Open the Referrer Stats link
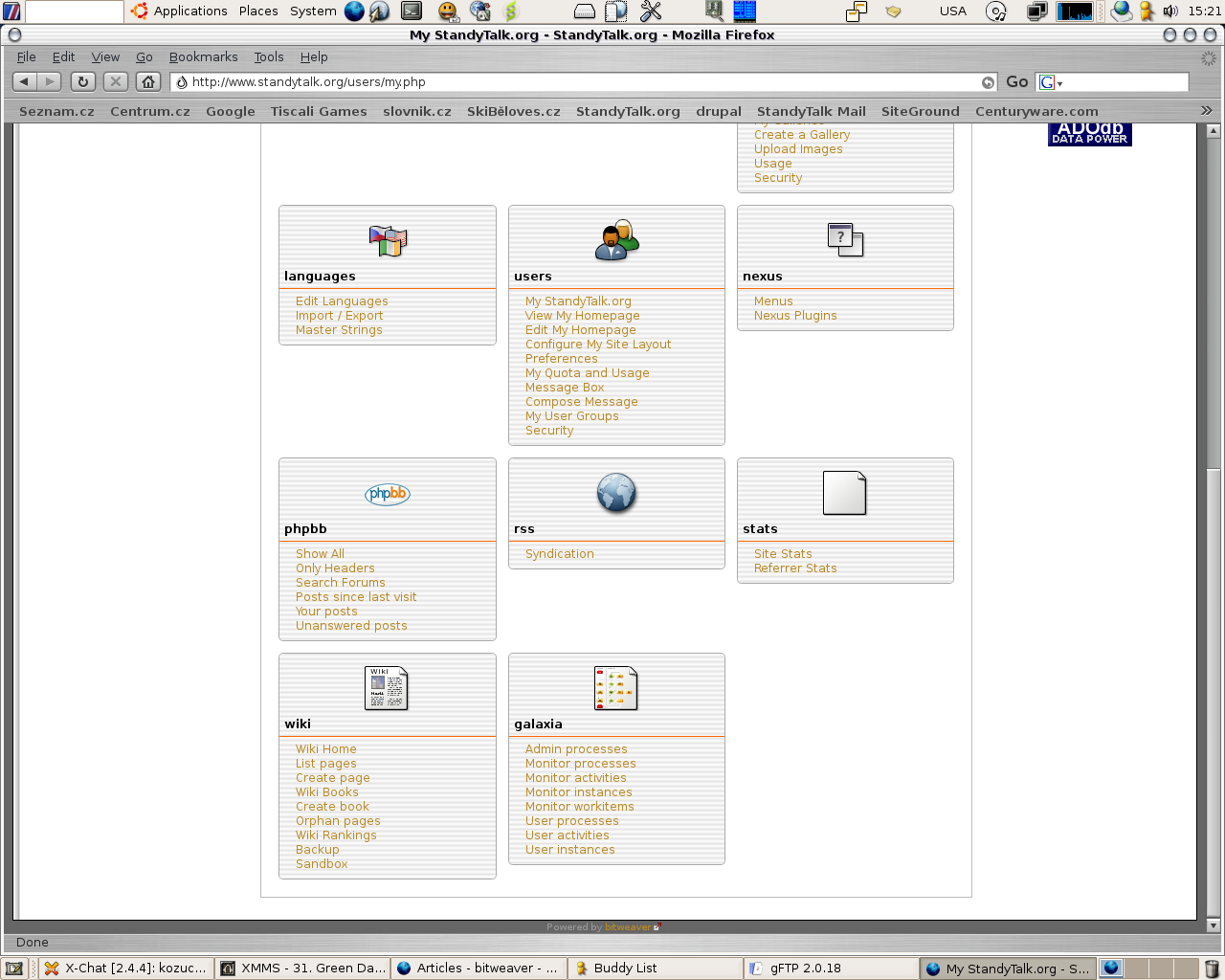The width and height of the screenshot is (1225, 980). (x=795, y=568)
